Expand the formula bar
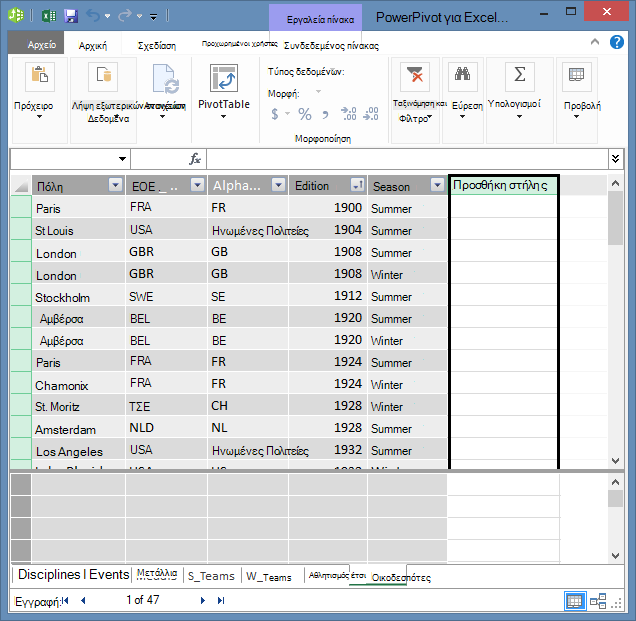 tap(615, 159)
